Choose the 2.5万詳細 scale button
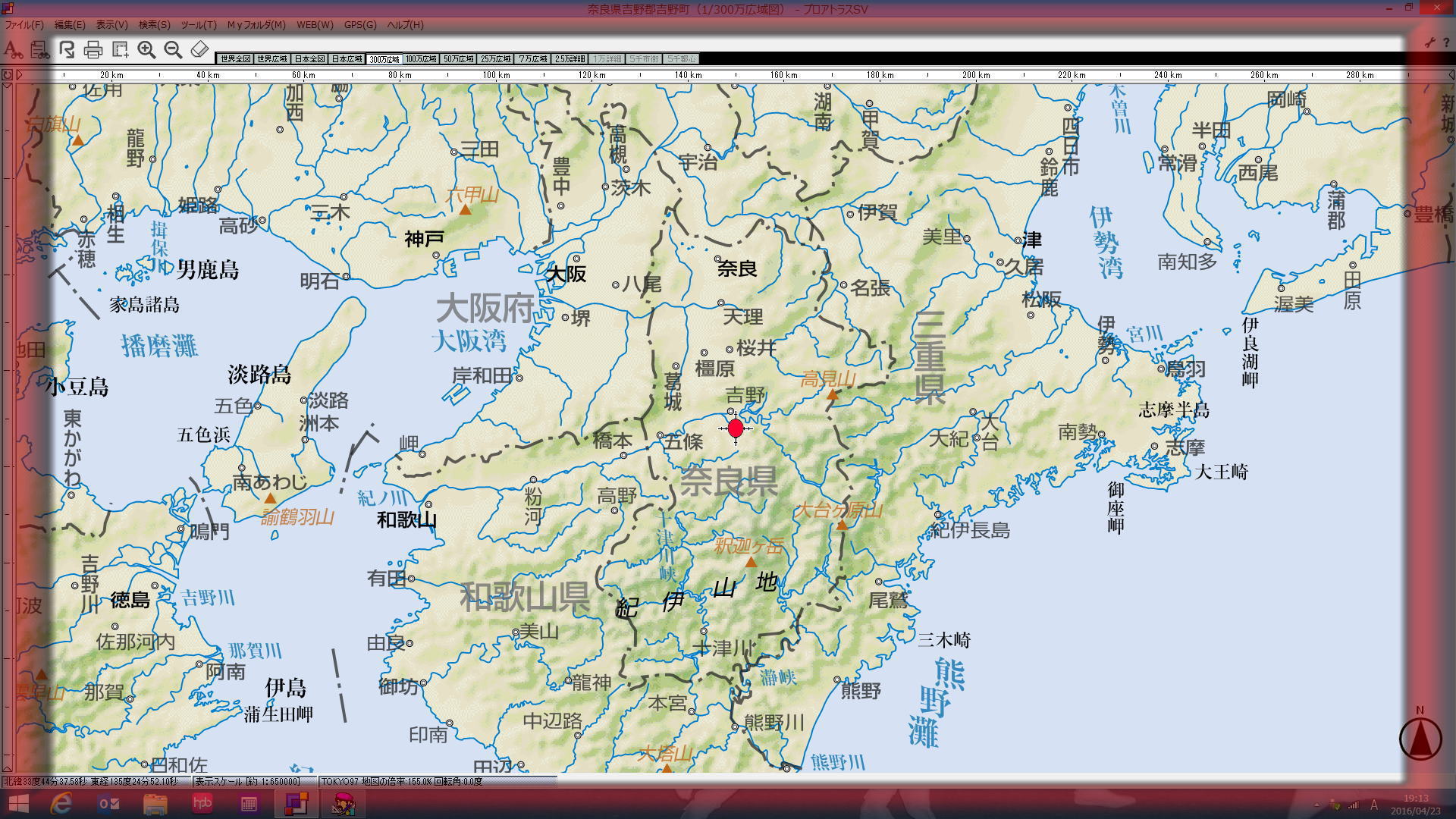 570,59
